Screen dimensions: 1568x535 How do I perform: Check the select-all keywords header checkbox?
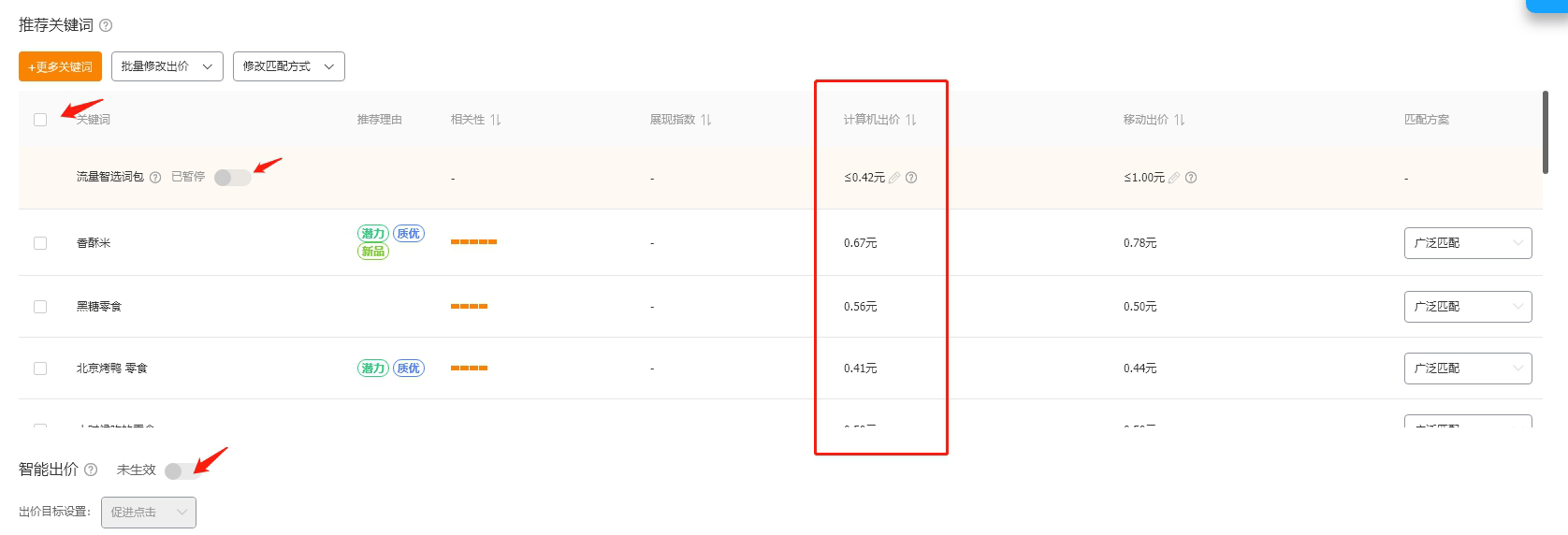[40, 120]
